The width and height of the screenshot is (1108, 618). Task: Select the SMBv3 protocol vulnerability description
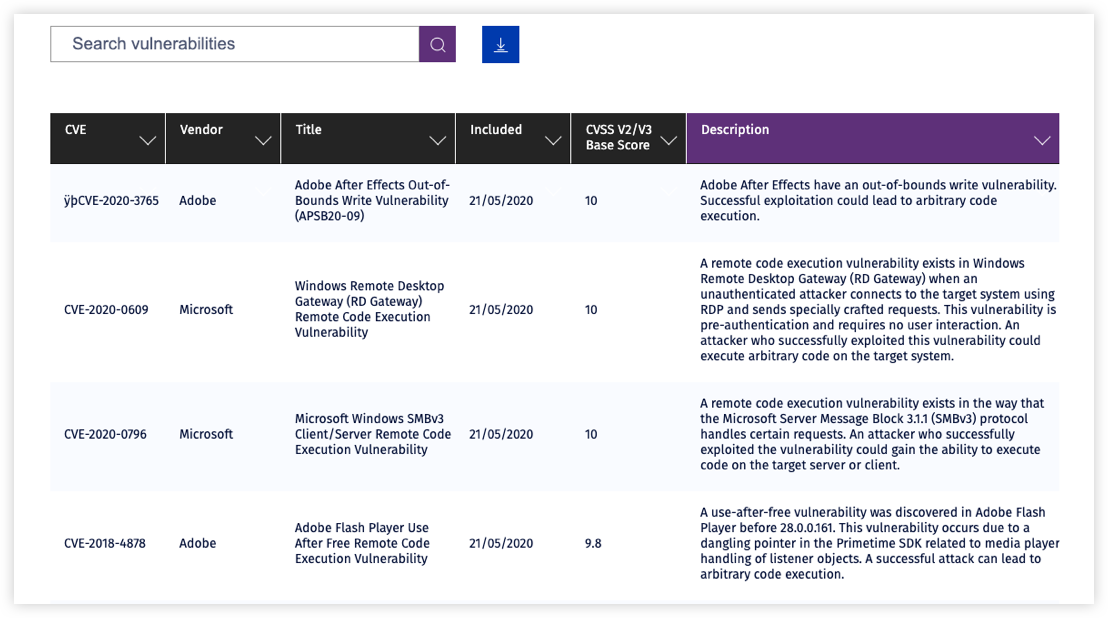point(872,434)
